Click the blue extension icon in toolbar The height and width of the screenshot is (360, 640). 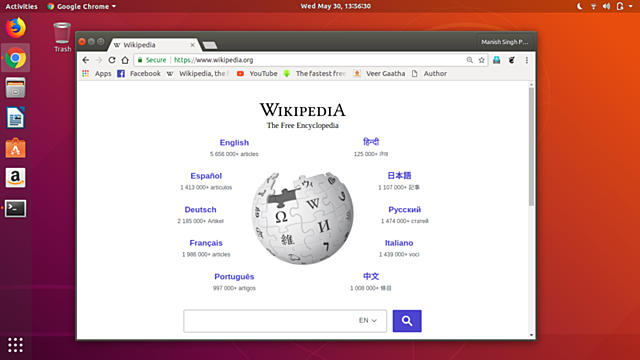pyautogui.click(x=496, y=60)
